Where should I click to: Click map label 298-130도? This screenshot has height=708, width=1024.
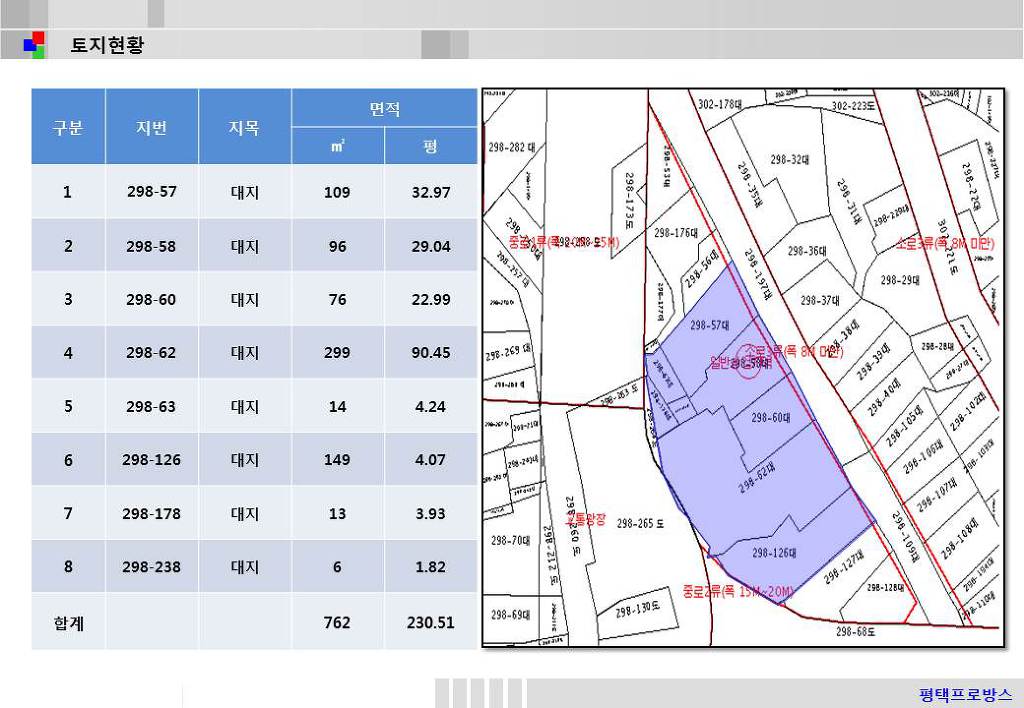tap(637, 609)
